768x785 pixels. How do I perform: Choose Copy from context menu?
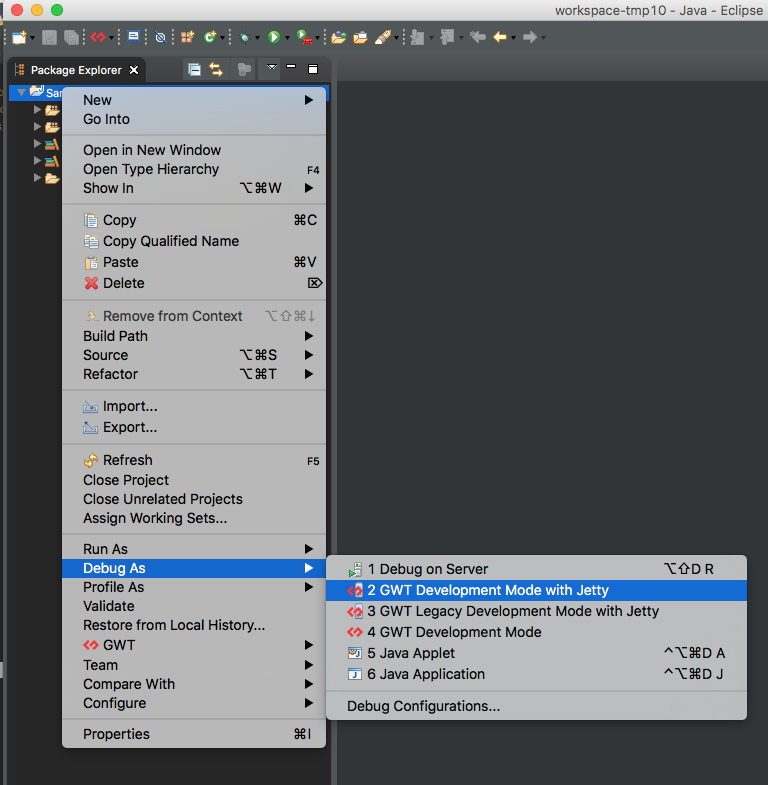pos(194,220)
